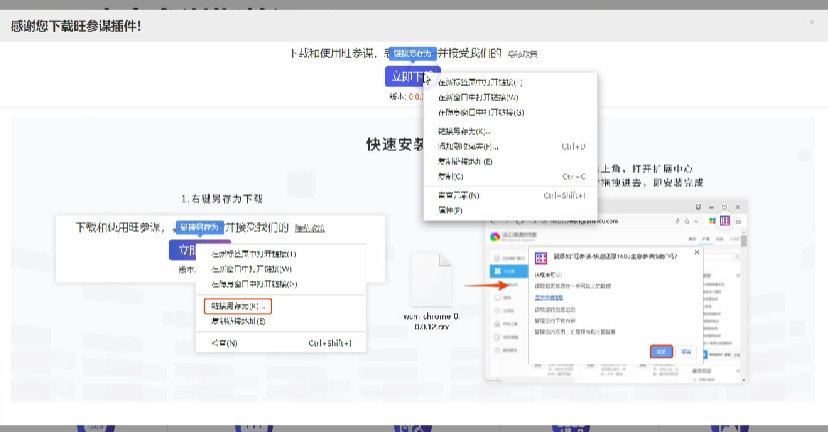
Task: Click the 1.右键另存为下载 step caption
Action: 222,199
